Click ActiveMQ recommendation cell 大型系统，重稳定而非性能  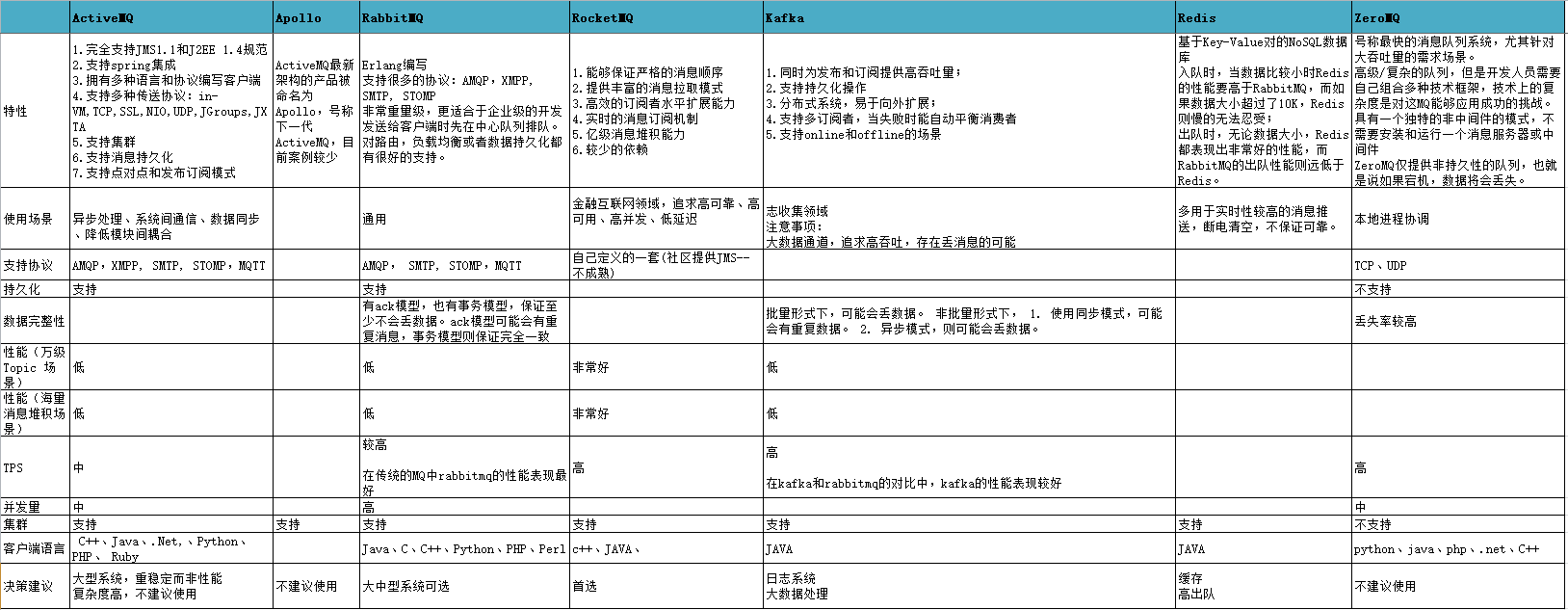171,586
